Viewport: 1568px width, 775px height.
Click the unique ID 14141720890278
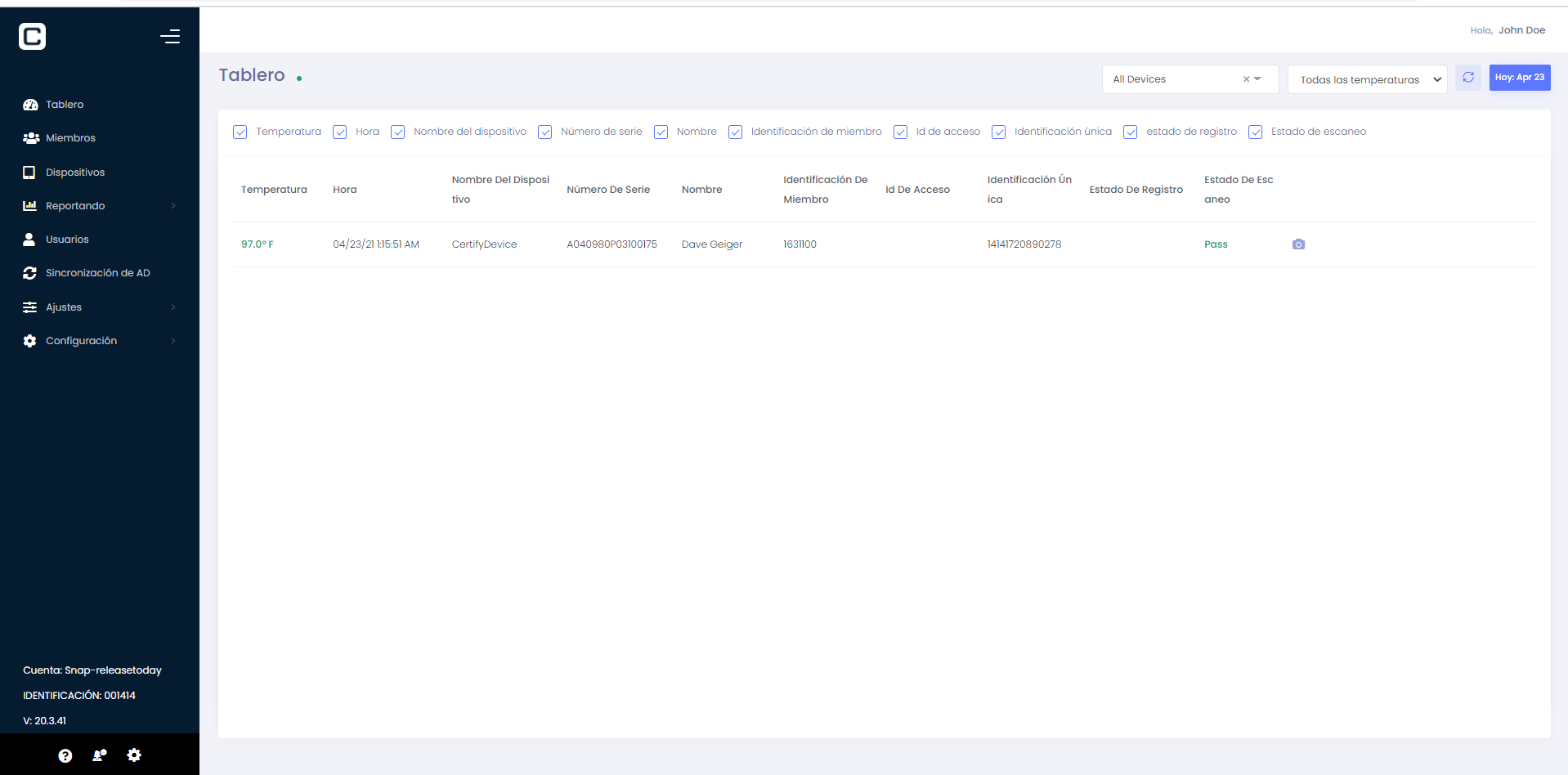point(1024,244)
